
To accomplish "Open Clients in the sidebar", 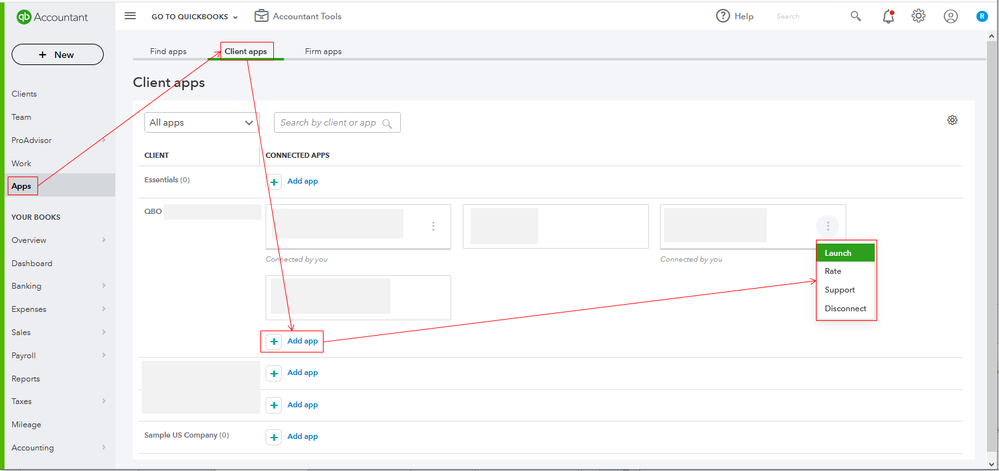I will 24,94.
